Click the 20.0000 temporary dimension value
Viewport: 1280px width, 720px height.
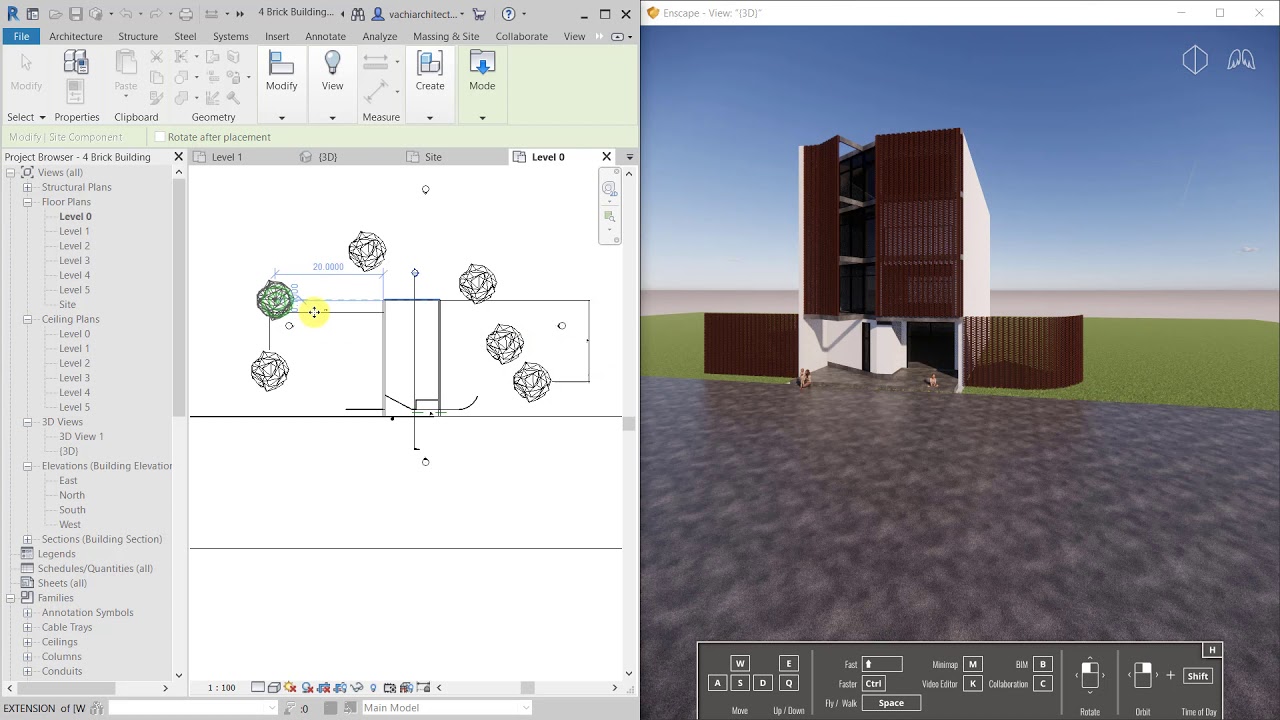(328, 267)
